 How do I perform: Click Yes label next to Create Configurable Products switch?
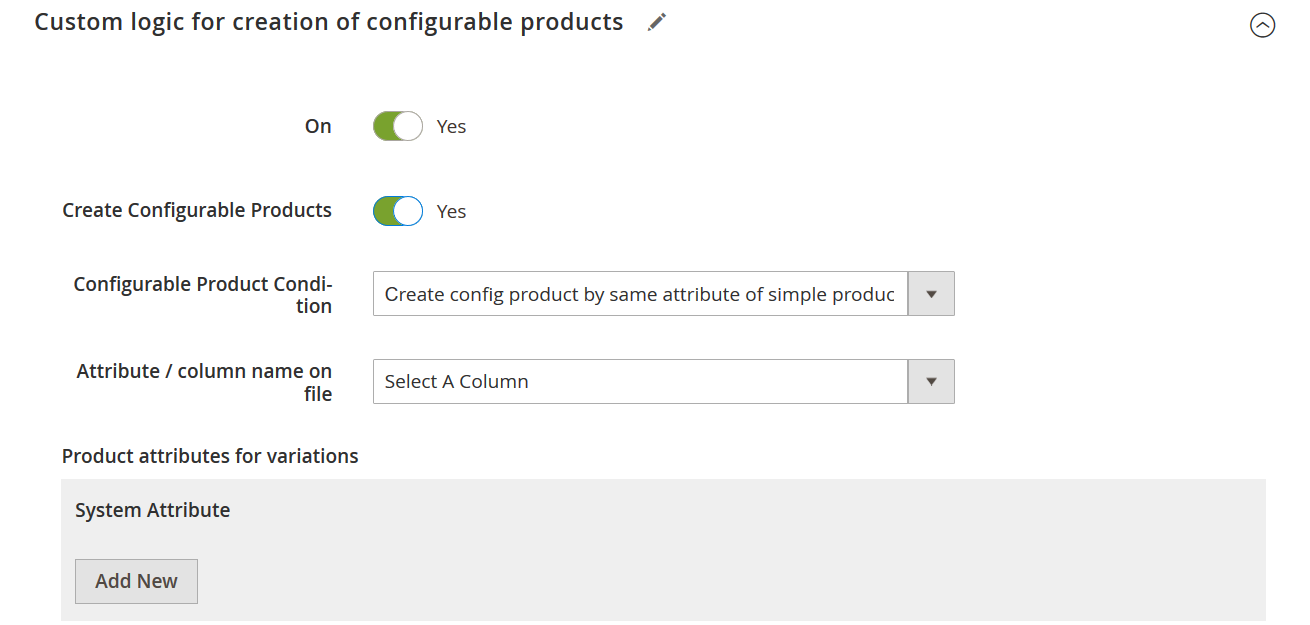pyautogui.click(x=451, y=212)
